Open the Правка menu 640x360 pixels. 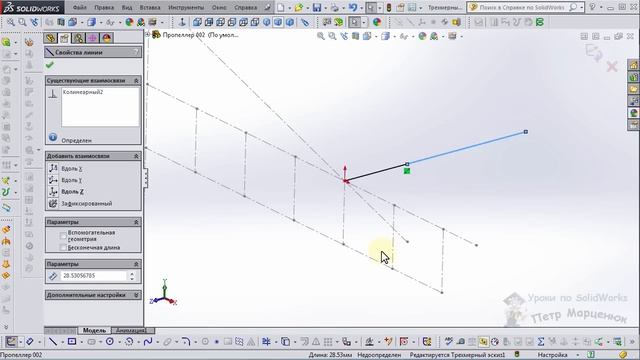click(x=104, y=7)
